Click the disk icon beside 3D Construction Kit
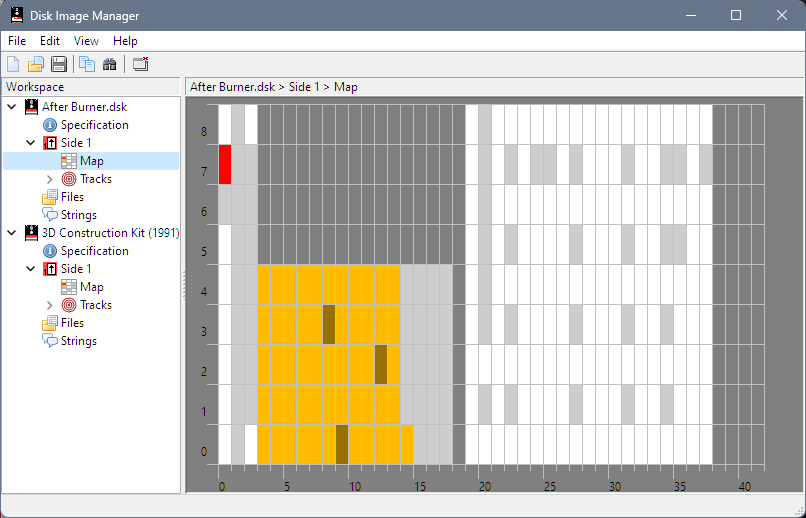Image resolution: width=806 pixels, height=518 pixels. (31, 233)
